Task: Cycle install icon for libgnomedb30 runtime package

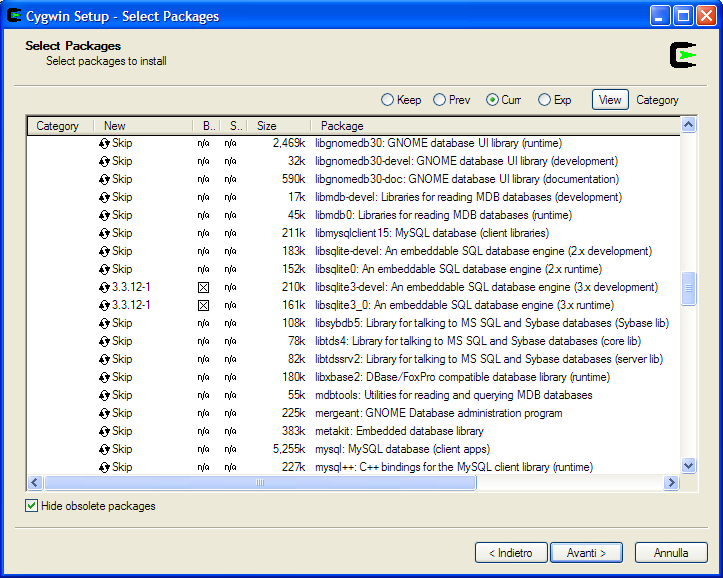Action: tap(104, 143)
